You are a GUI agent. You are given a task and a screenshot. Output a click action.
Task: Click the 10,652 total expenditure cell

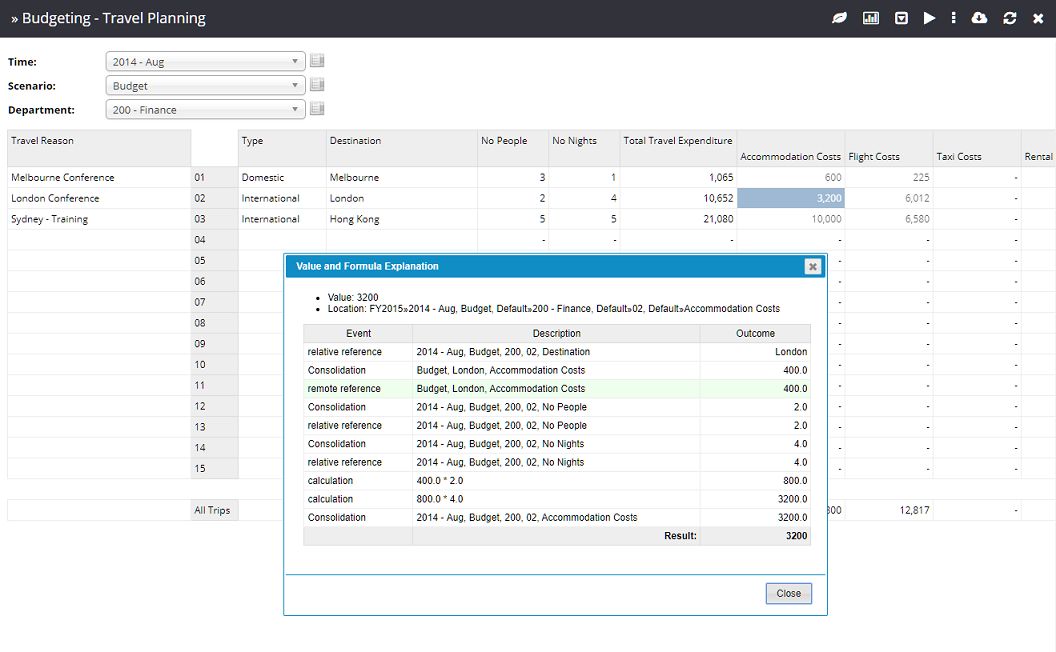pyautogui.click(x=678, y=198)
